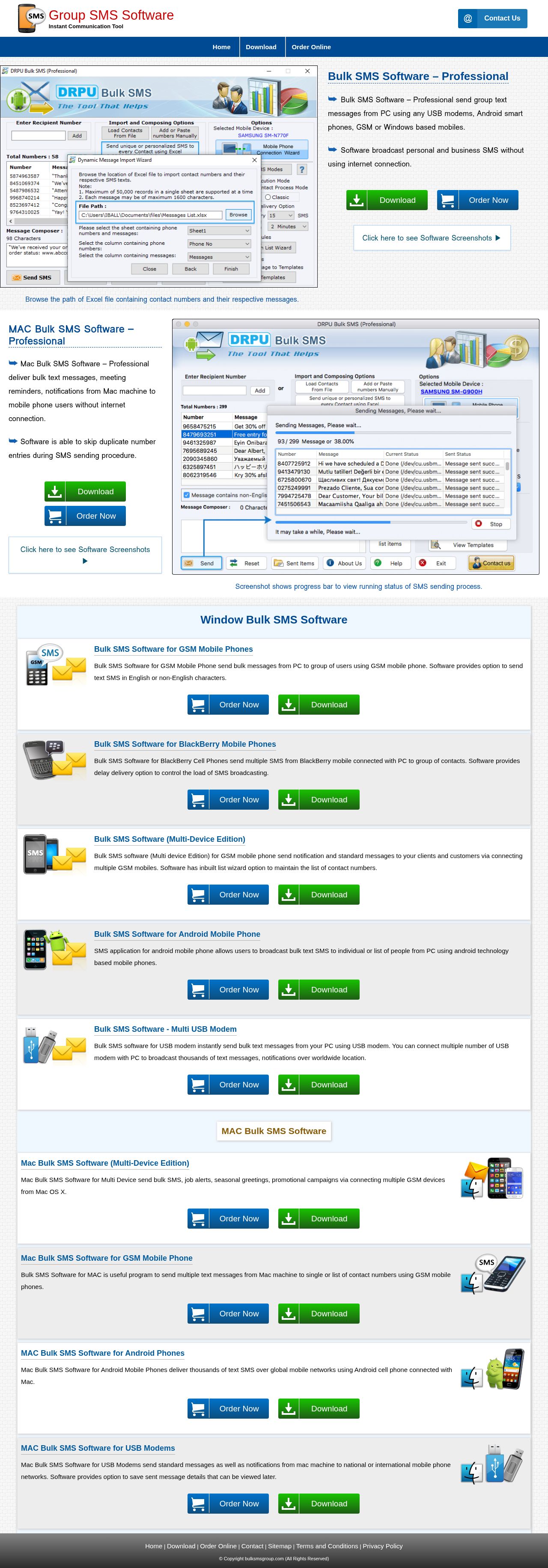Click the BlackBerry phone with envelopes icon
This screenshot has width=548, height=1568.
(55, 760)
